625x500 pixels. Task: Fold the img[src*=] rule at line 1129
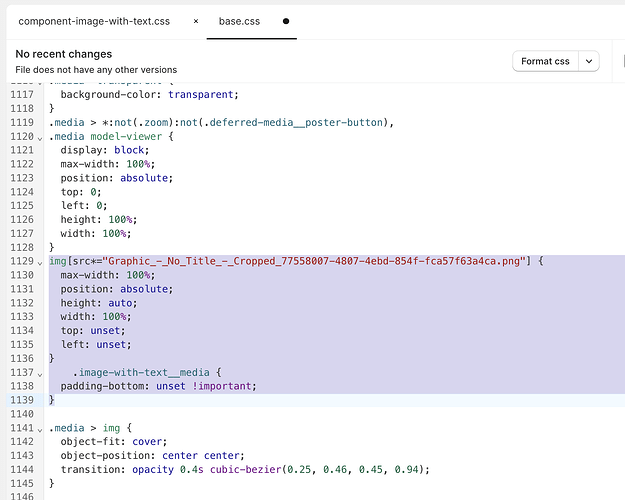(x=39, y=261)
